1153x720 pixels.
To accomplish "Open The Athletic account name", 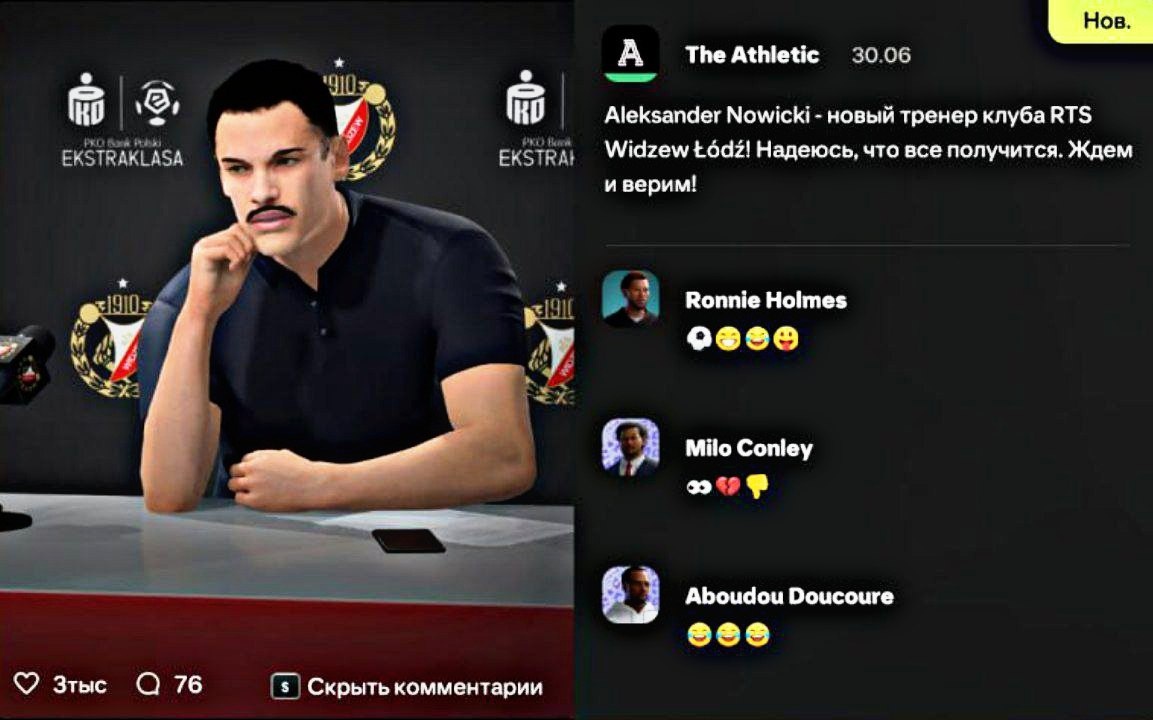I will [752, 54].
